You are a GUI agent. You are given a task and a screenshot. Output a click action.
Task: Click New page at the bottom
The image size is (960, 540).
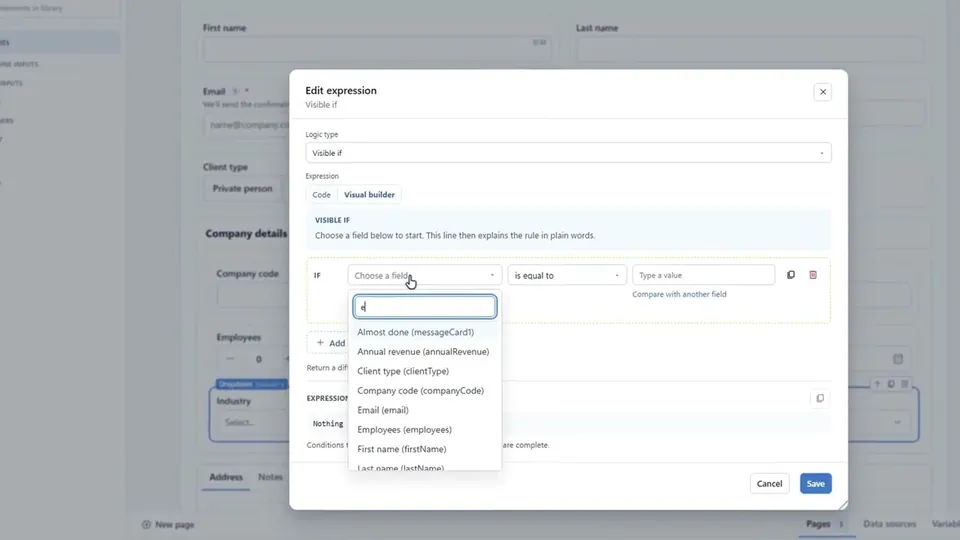click(168, 525)
